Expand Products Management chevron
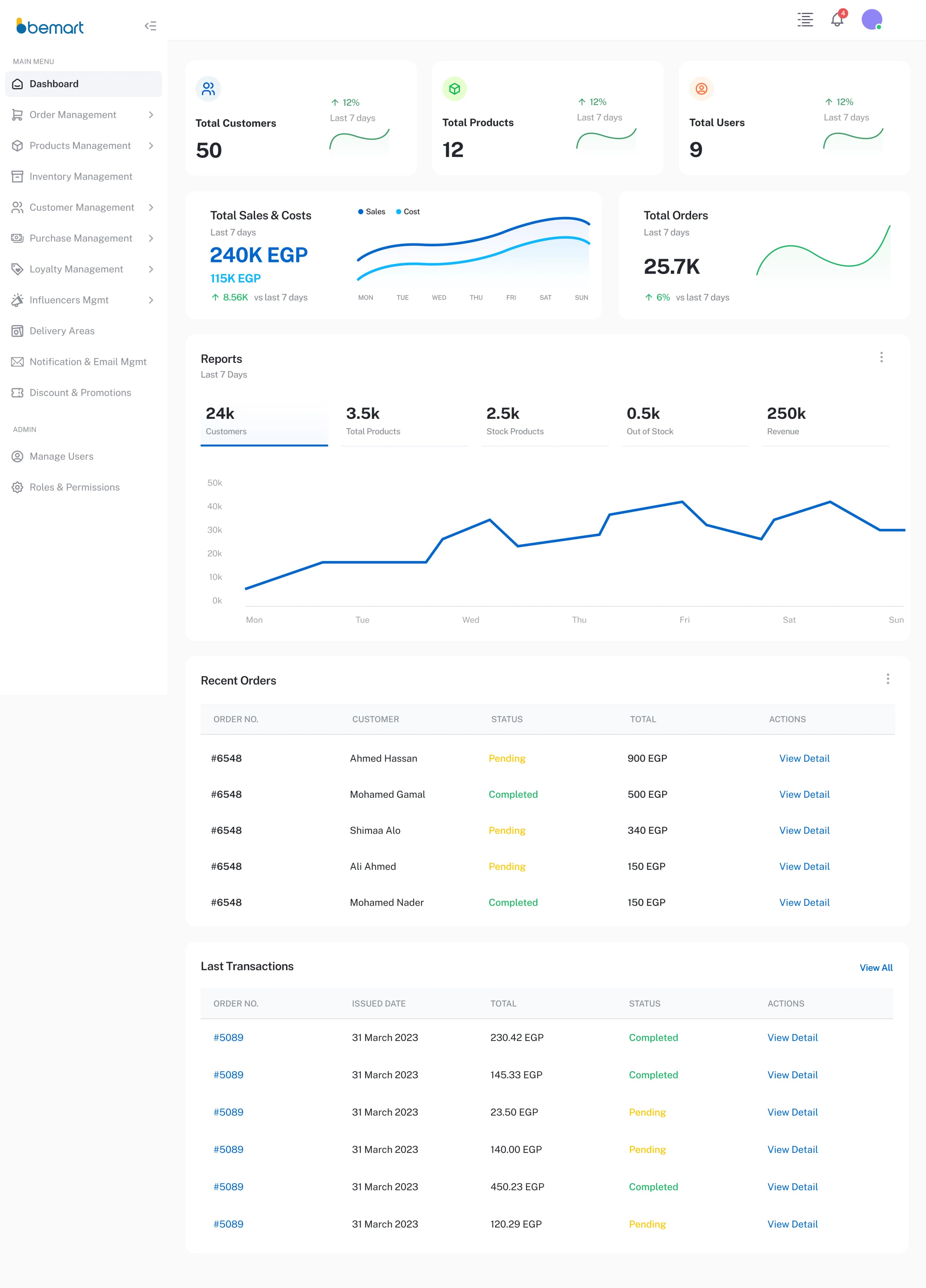This screenshot has height=1288, width=926. [151, 145]
